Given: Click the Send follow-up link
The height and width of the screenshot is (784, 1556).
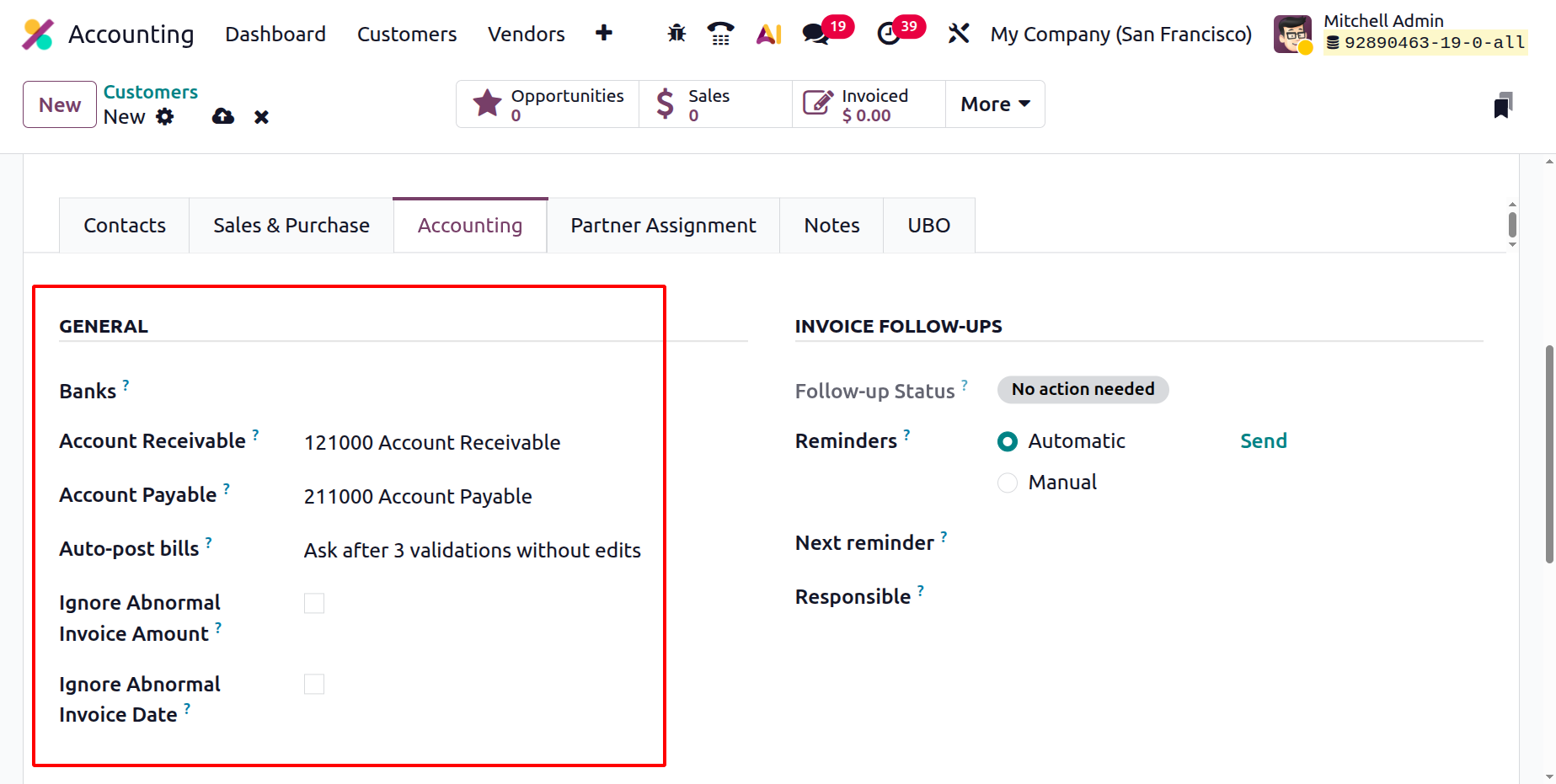Looking at the screenshot, I should 1263,441.
